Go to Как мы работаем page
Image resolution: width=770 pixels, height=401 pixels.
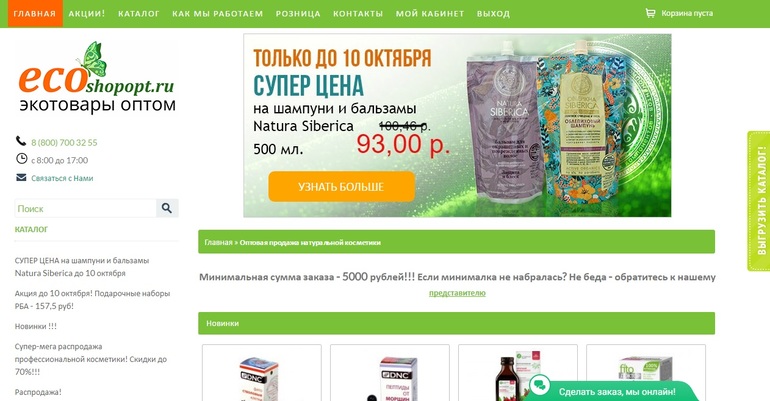tap(218, 14)
